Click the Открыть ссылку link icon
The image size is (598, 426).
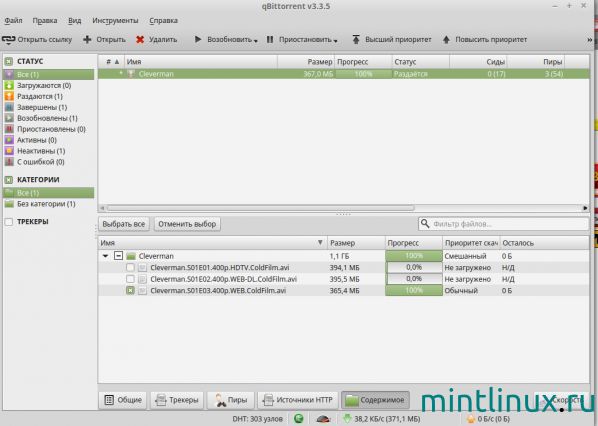coord(8,40)
